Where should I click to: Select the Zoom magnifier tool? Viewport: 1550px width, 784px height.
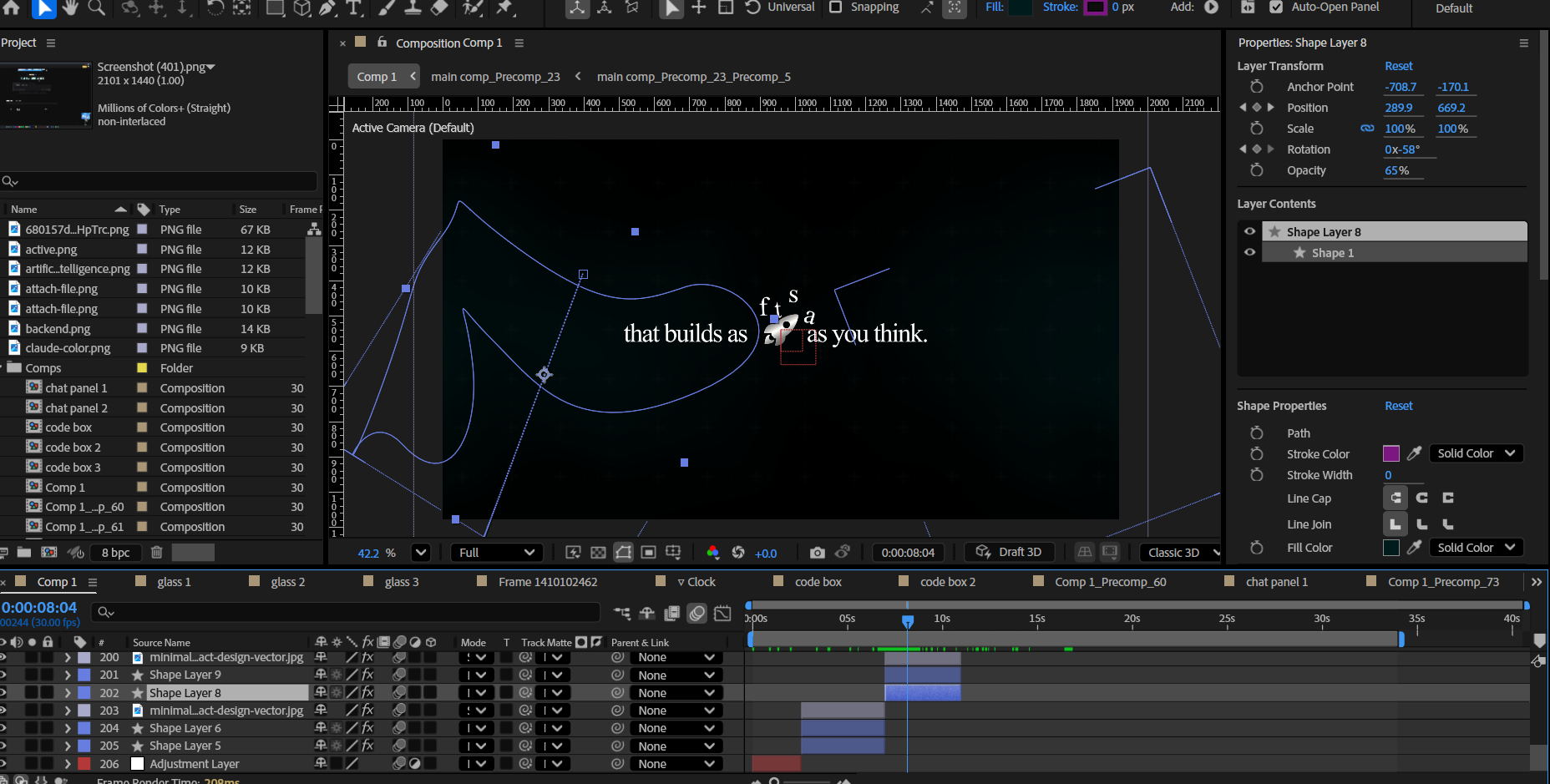(x=97, y=8)
